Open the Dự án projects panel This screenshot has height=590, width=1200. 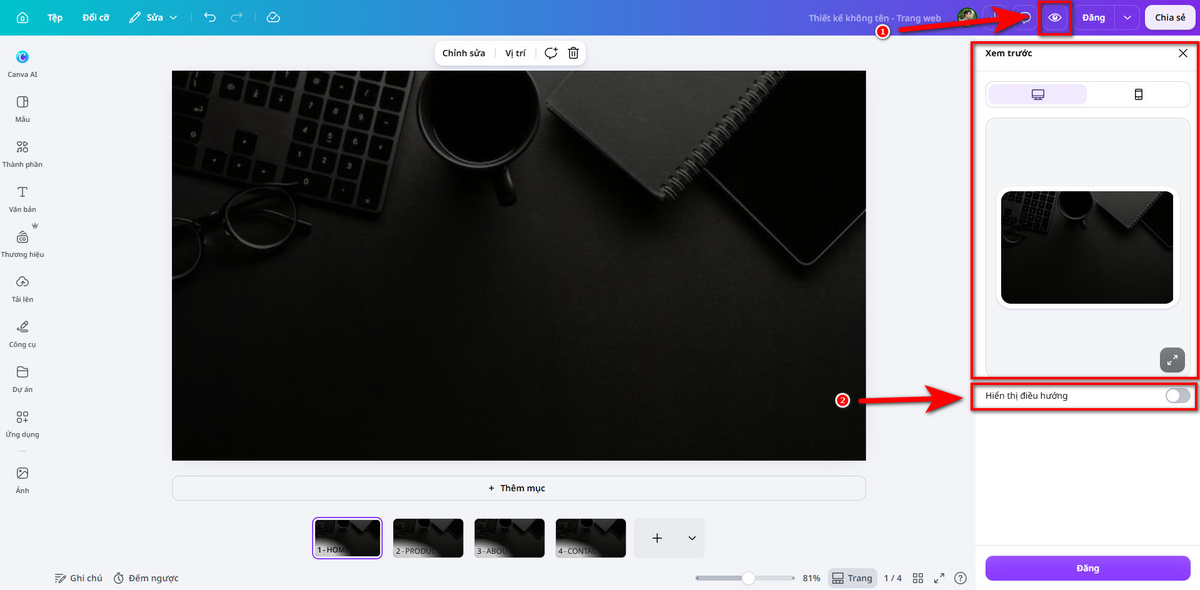coord(22,379)
